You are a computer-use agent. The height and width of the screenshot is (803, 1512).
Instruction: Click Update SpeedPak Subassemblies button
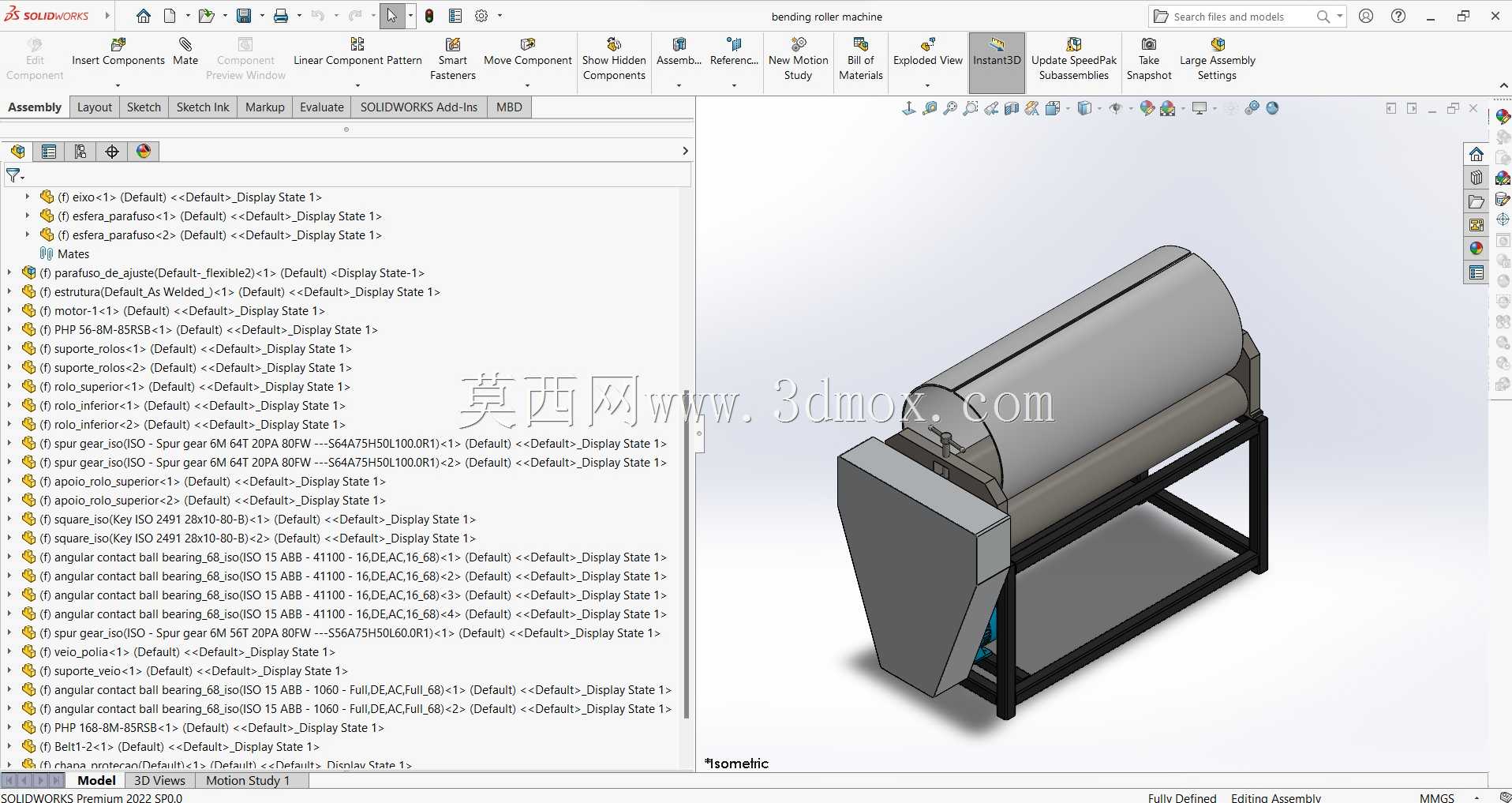[1074, 59]
